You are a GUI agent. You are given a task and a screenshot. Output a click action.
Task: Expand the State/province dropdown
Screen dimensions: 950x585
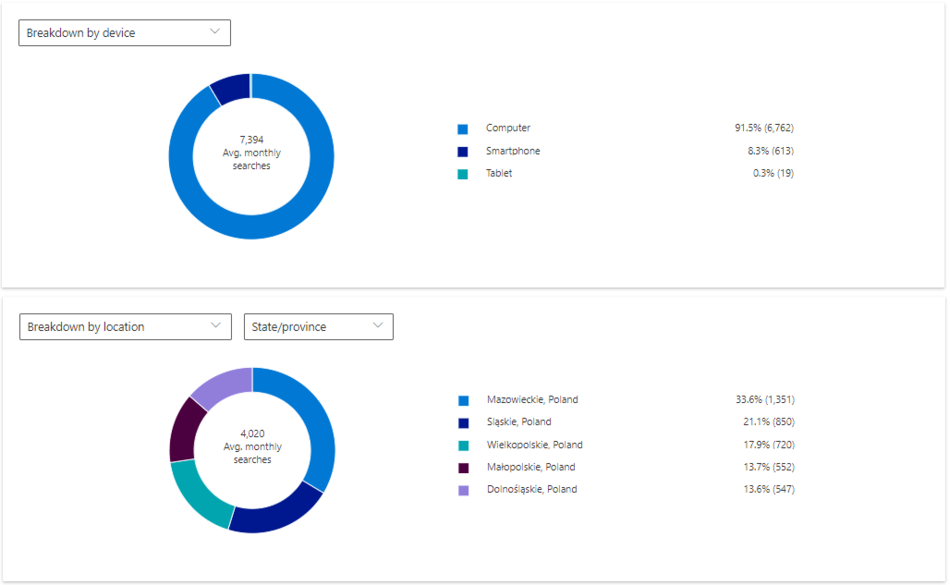pyautogui.click(x=318, y=327)
